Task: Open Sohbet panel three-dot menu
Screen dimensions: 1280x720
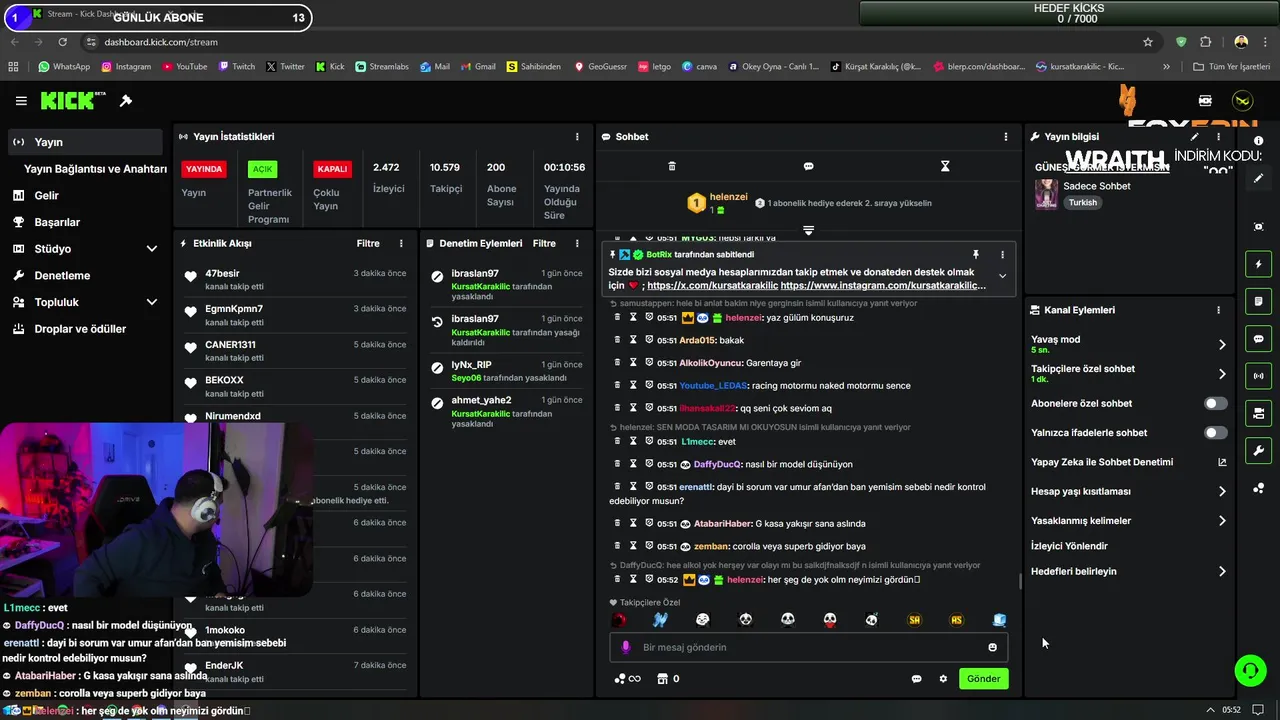Action: pyautogui.click(x=1006, y=137)
